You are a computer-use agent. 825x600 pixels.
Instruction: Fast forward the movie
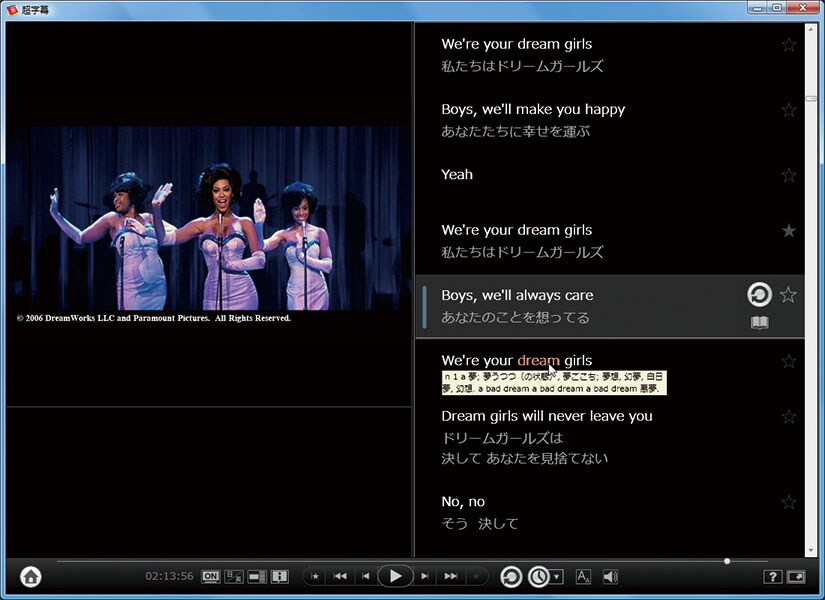451,576
